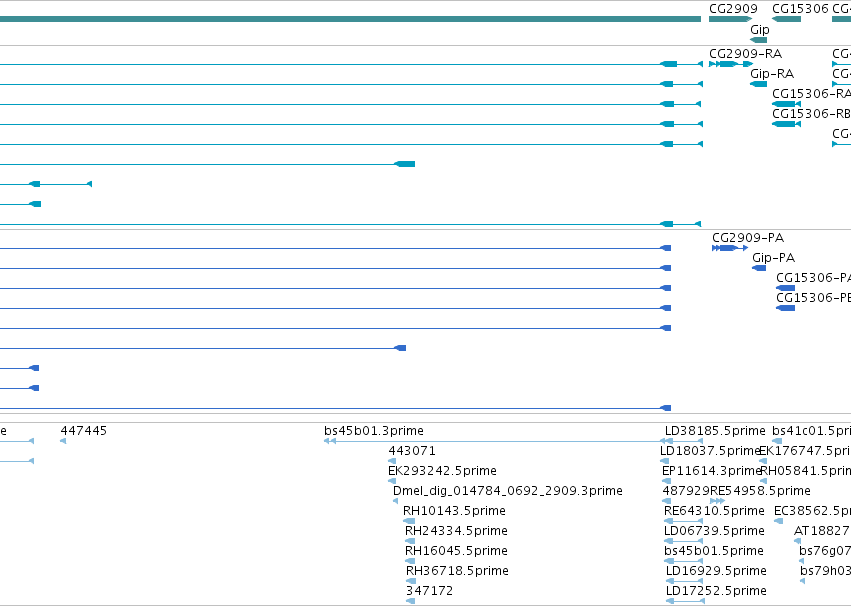851x606 pixels.
Task: Select transcript CG2909-RA label
Action: pyautogui.click(x=745, y=54)
